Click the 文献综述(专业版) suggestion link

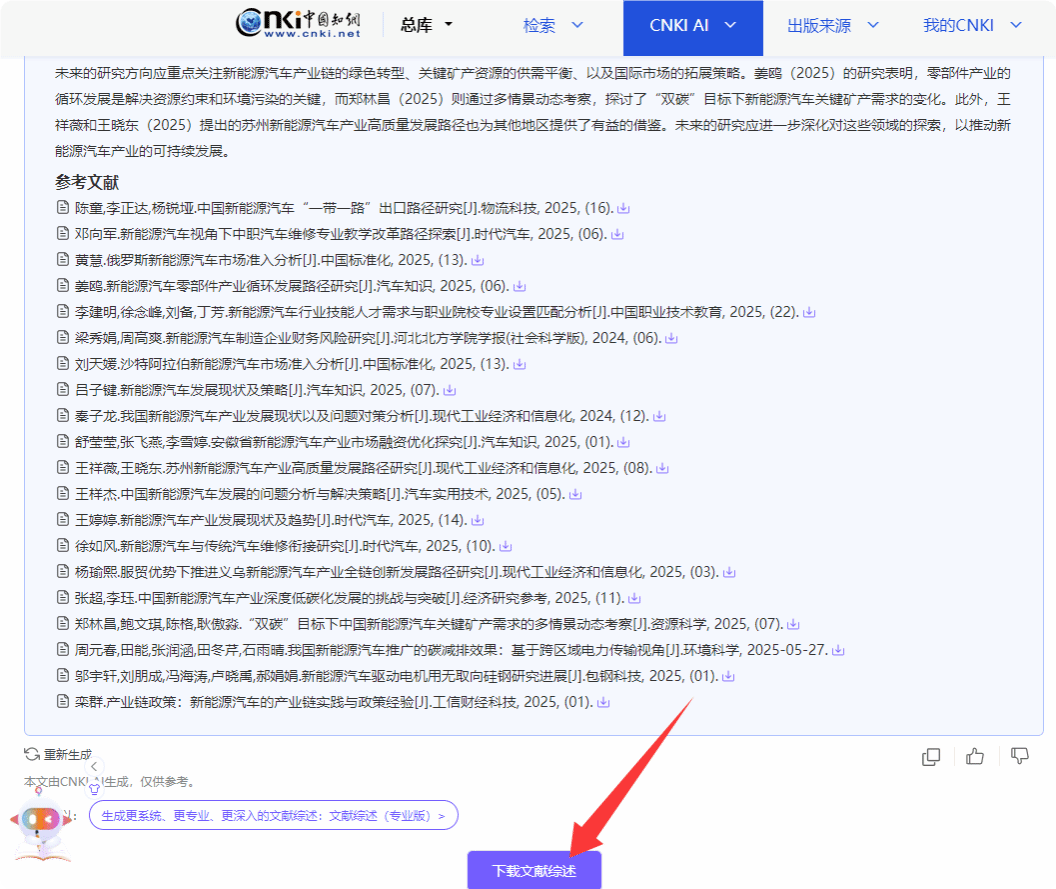click(273, 815)
